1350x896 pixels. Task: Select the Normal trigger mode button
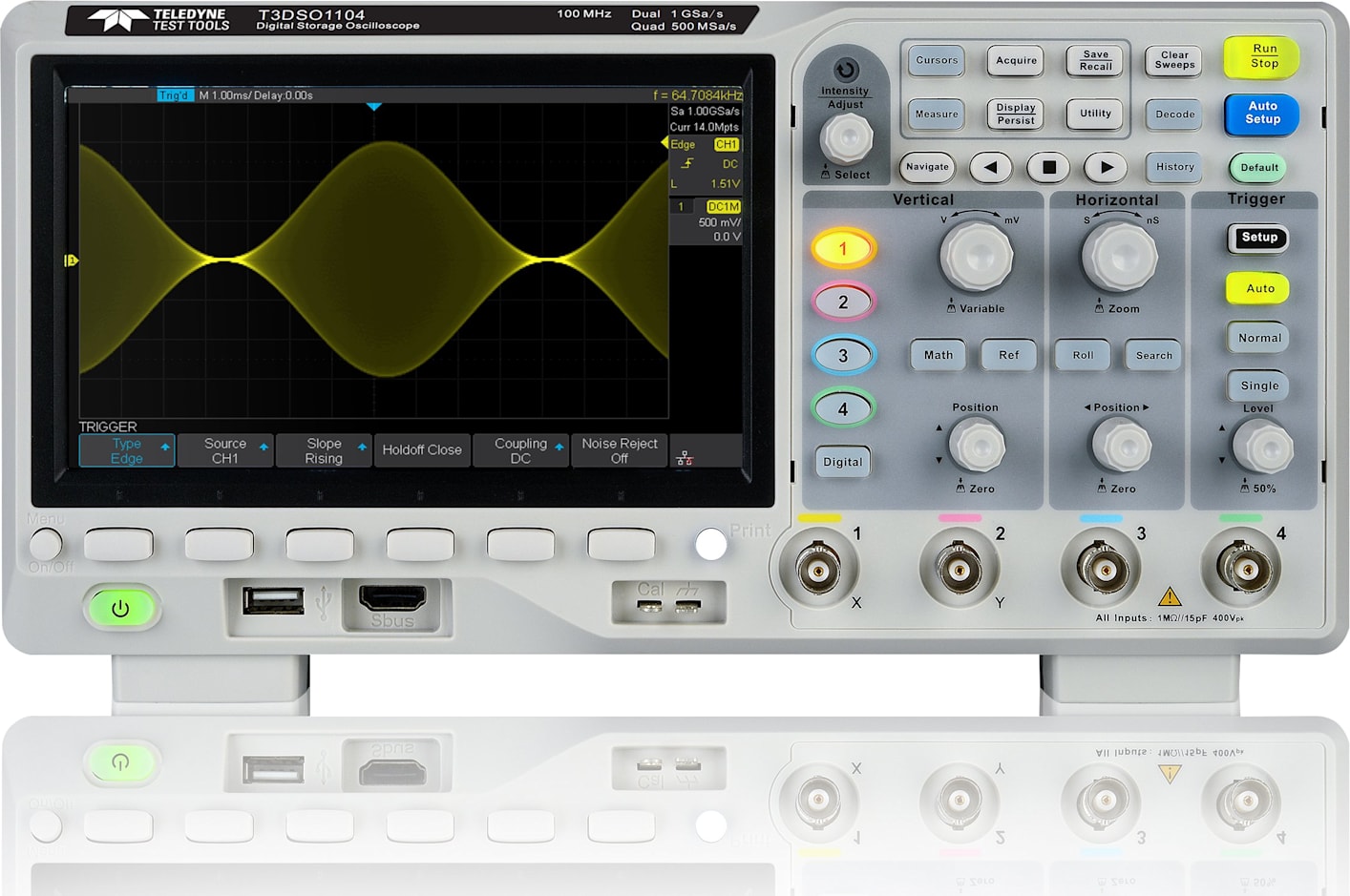[1259, 338]
